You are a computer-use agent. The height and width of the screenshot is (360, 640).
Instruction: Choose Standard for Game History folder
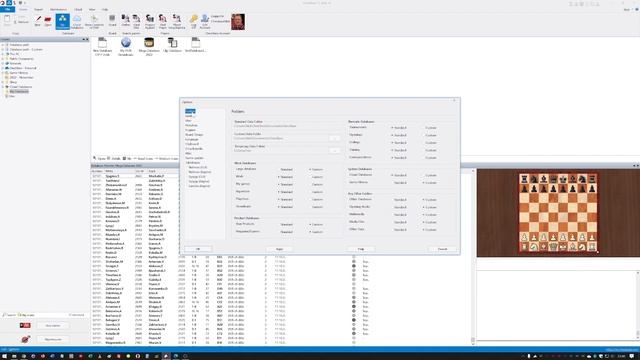coord(399,183)
